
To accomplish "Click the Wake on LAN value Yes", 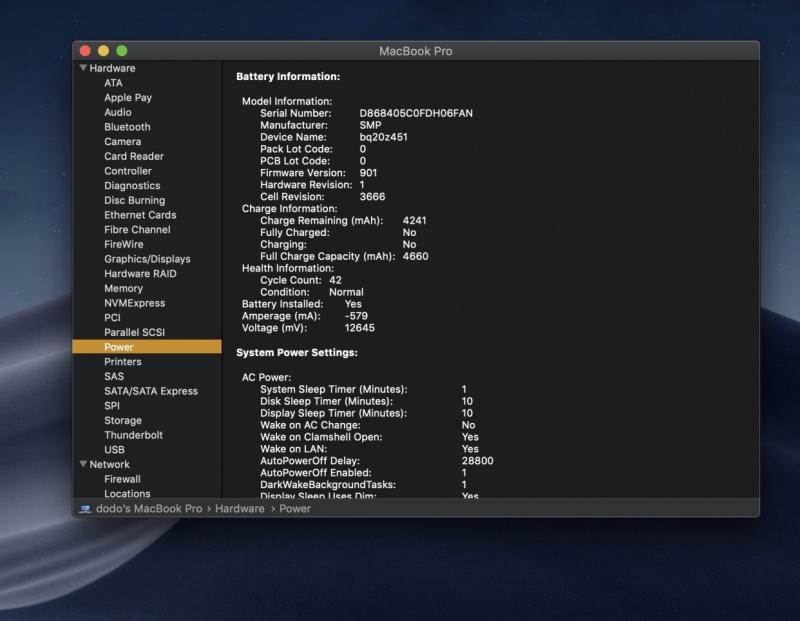I will (470, 449).
